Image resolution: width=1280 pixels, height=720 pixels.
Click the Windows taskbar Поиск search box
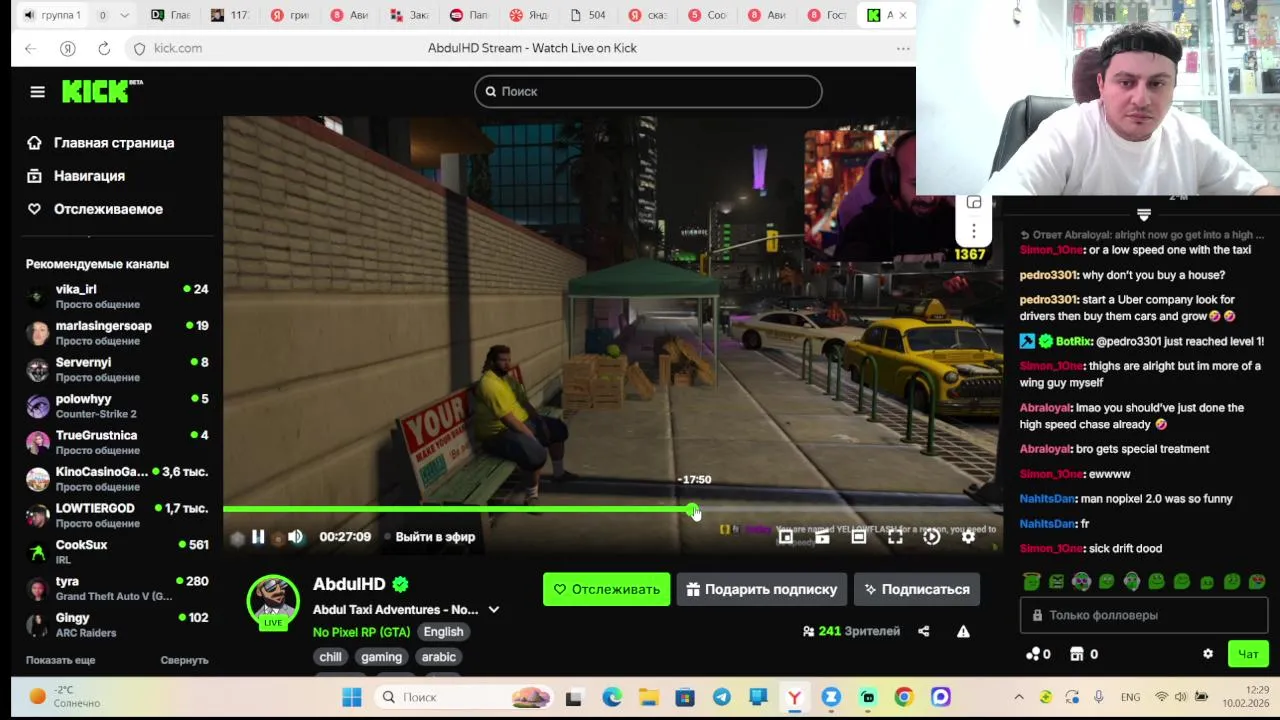pos(466,697)
